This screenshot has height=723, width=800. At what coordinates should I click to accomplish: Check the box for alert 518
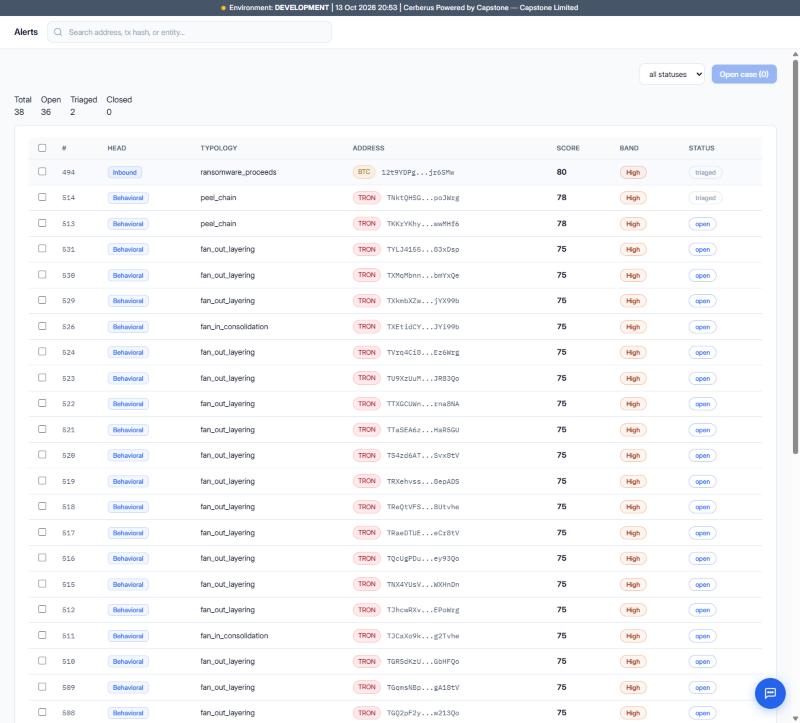pos(42,506)
